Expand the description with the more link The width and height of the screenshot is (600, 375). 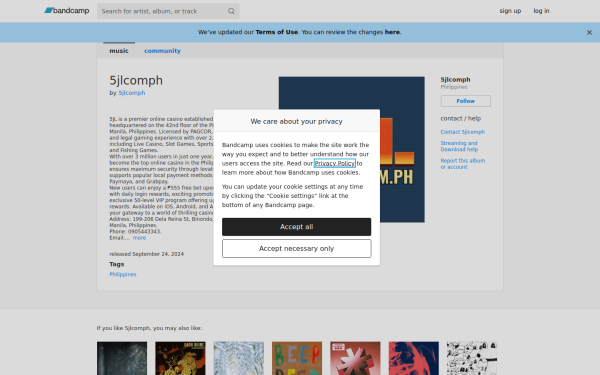pos(139,238)
